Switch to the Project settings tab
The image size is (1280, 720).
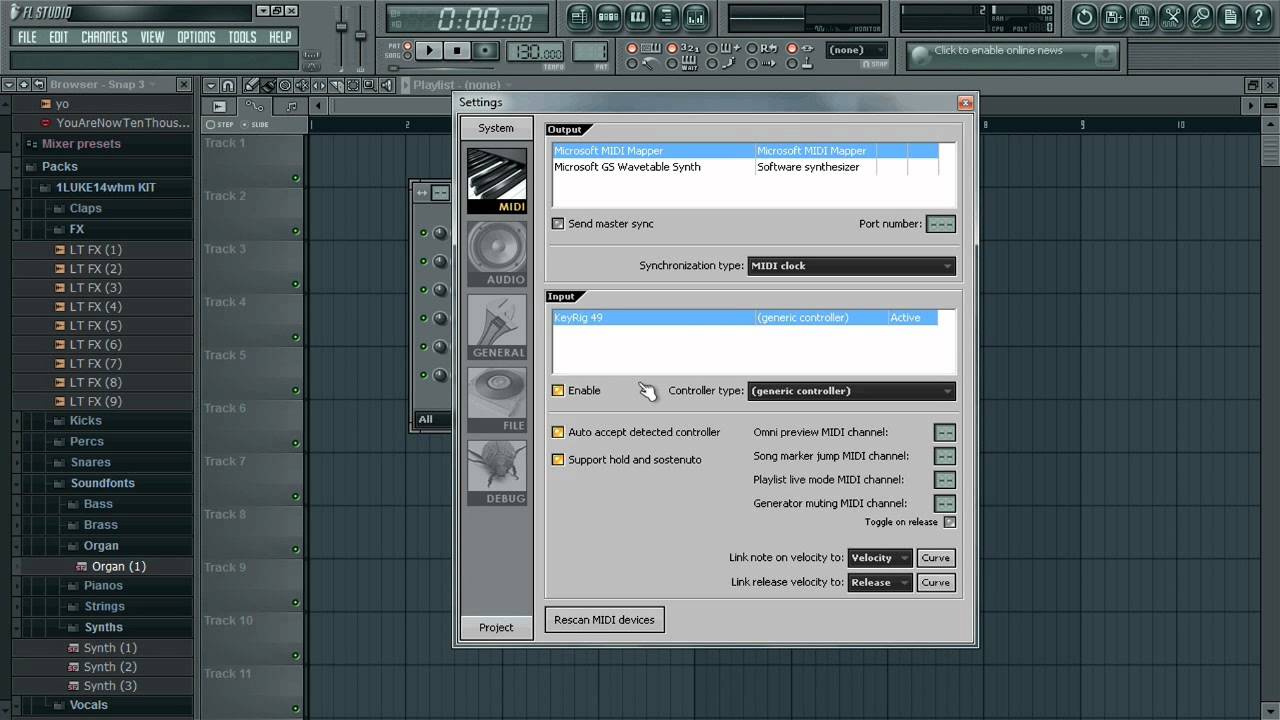pos(496,627)
